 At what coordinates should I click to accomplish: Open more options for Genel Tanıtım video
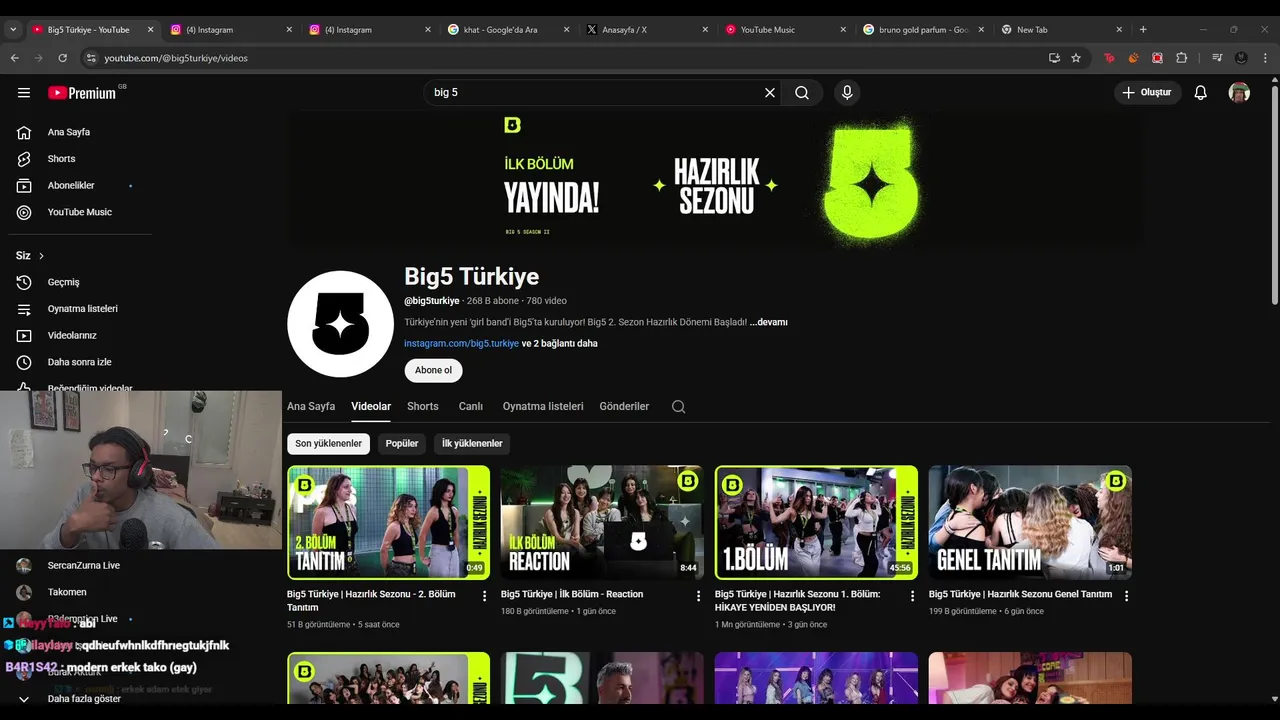pyautogui.click(x=1126, y=596)
